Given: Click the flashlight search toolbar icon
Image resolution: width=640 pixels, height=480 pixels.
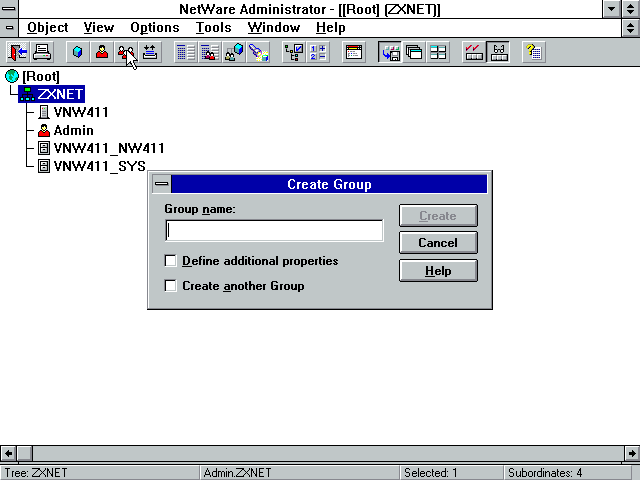Looking at the screenshot, I should 258,52.
